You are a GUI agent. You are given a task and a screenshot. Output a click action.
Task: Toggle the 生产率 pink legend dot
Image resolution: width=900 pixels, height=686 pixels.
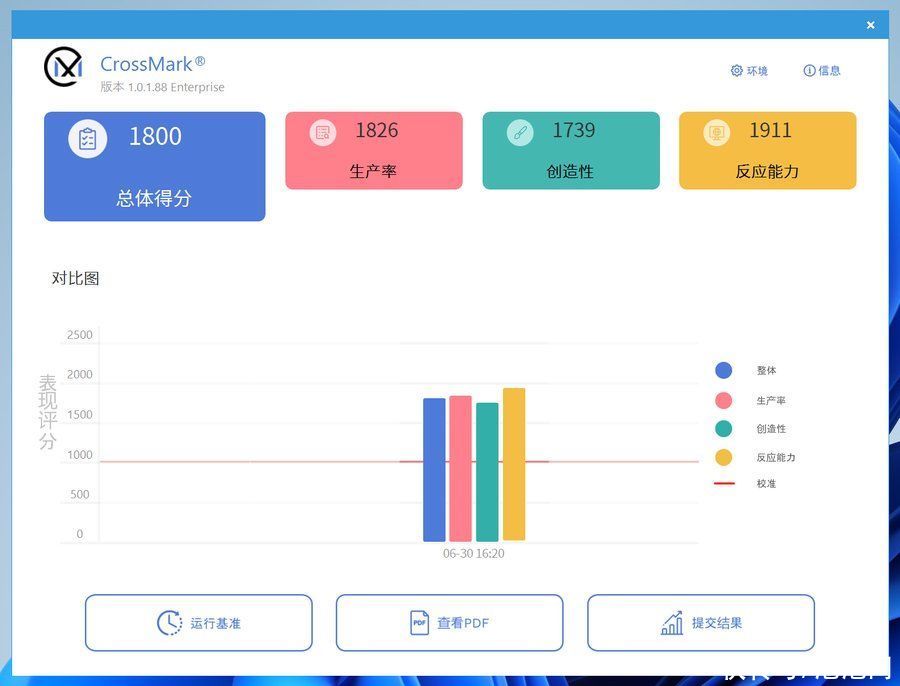tap(724, 400)
